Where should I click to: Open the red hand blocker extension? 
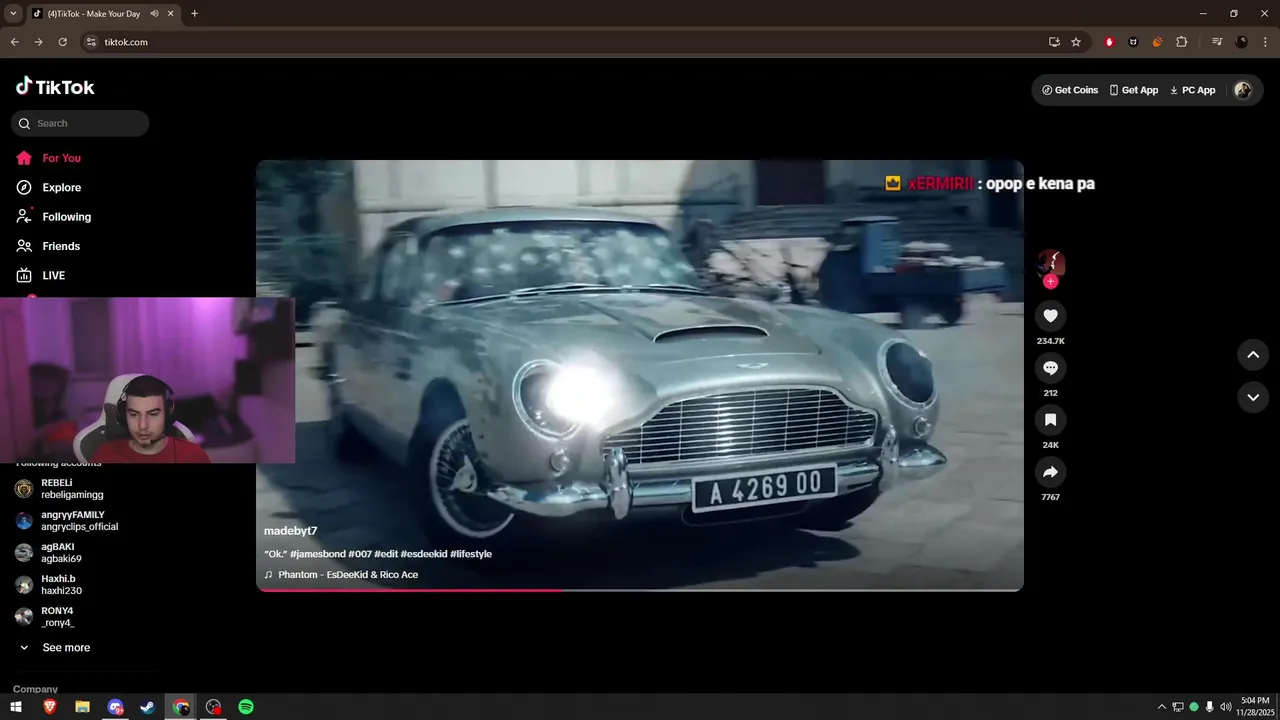1109,42
